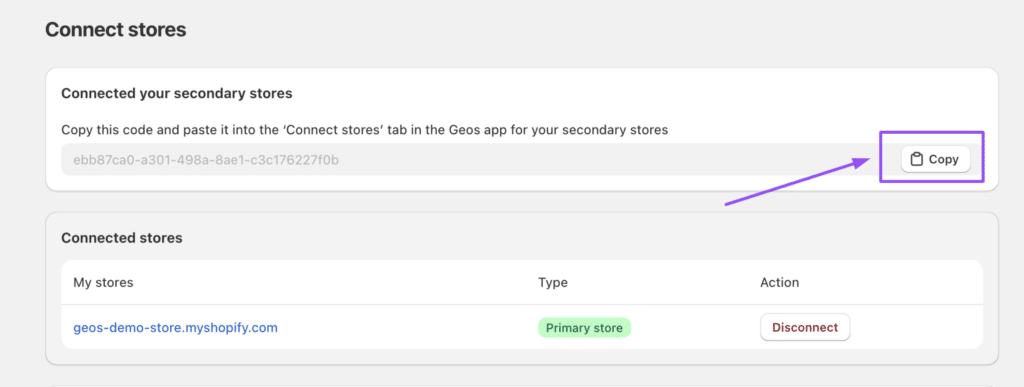The width and height of the screenshot is (1024, 387).
Task: Click the purple highlight box border
Action: coord(931,133)
